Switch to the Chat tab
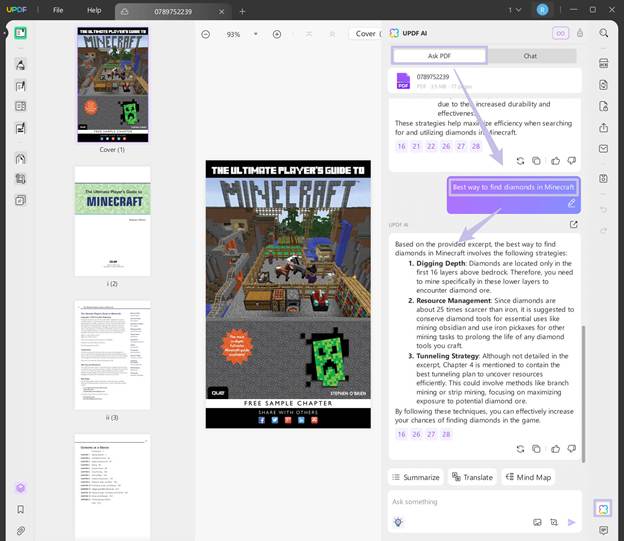 coord(530,56)
